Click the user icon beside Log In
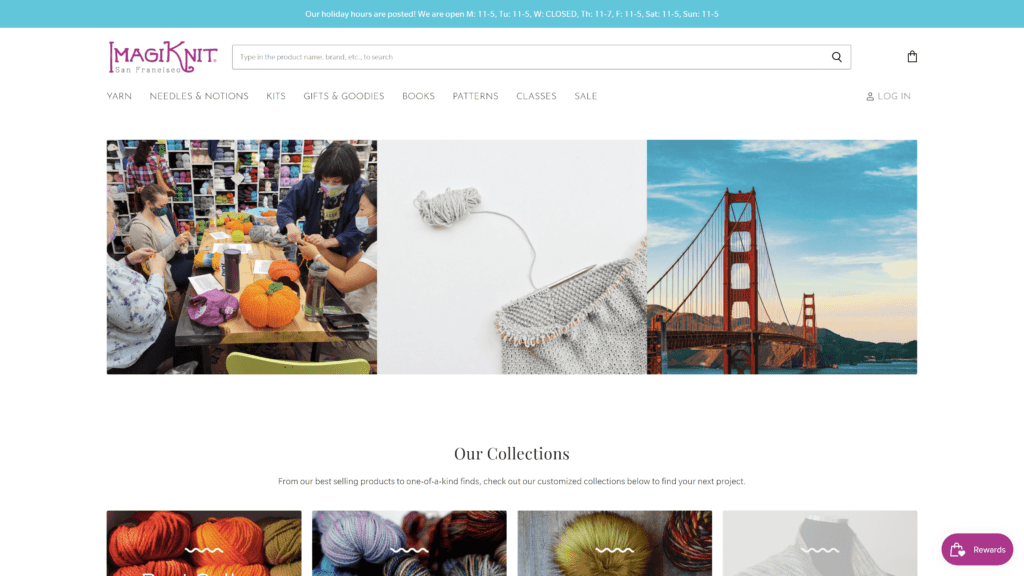Screen dimensions: 1024x576 click(x=870, y=97)
